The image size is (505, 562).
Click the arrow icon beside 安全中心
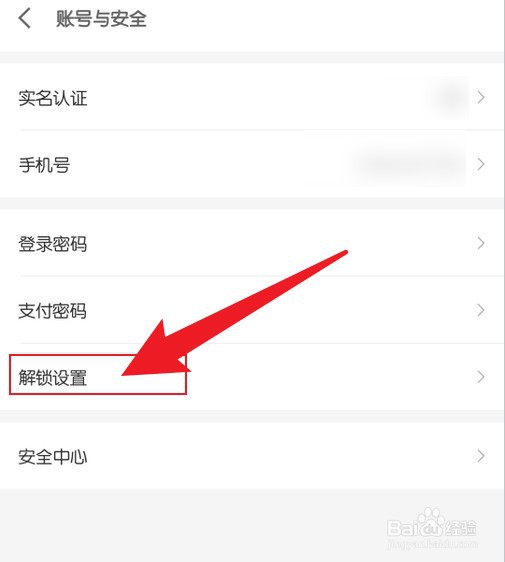tap(481, 456)
